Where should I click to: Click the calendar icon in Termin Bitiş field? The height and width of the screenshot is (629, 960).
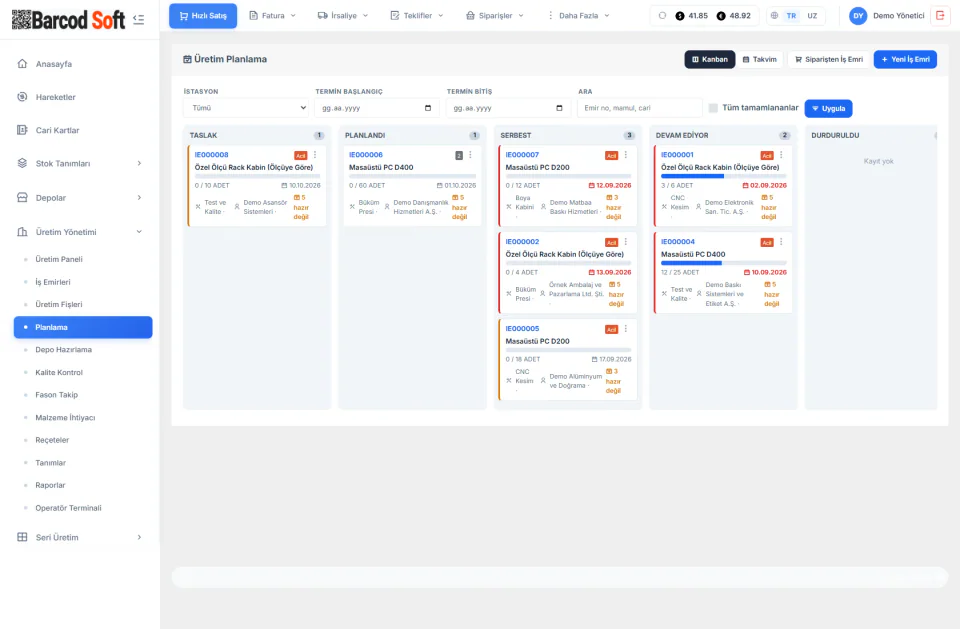pyautogui.click(x=559, y=108)
